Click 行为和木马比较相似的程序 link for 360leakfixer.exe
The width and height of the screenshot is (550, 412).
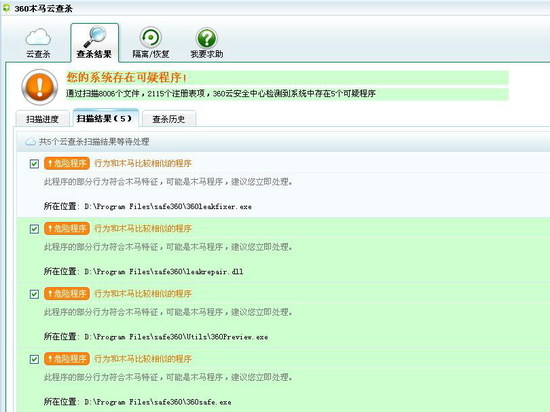click(143, 163)
